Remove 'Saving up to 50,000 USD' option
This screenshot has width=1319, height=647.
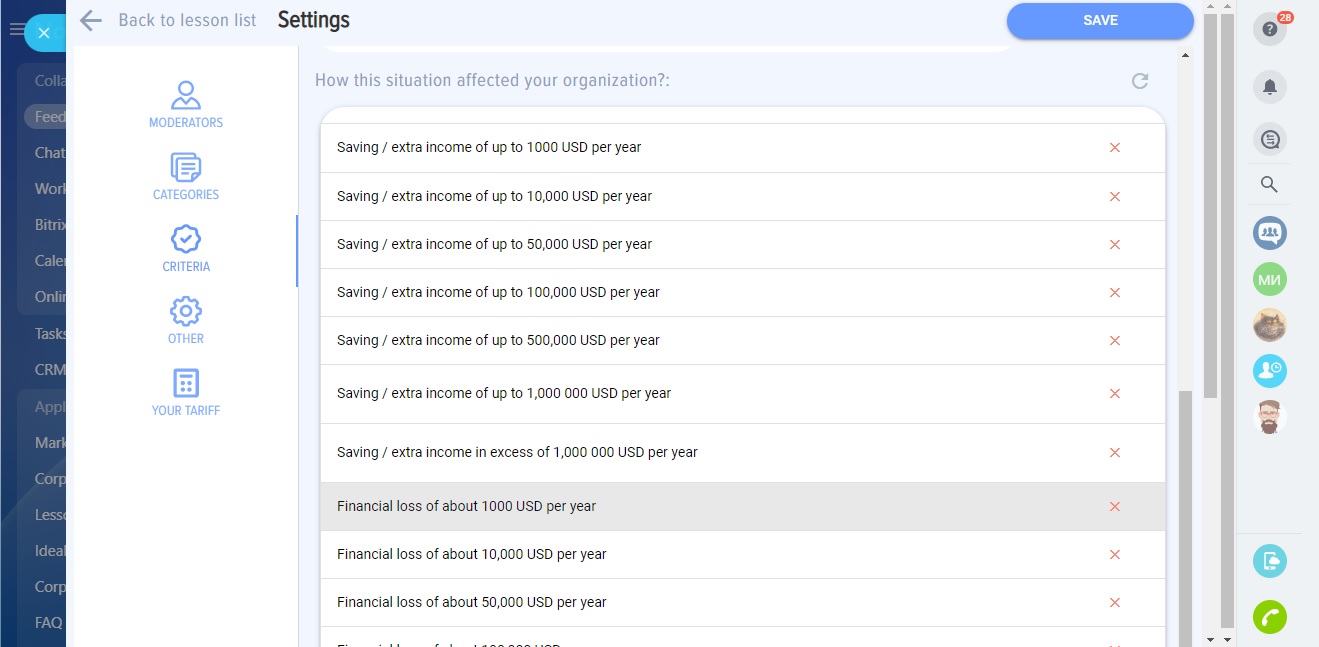(1114, 245)
